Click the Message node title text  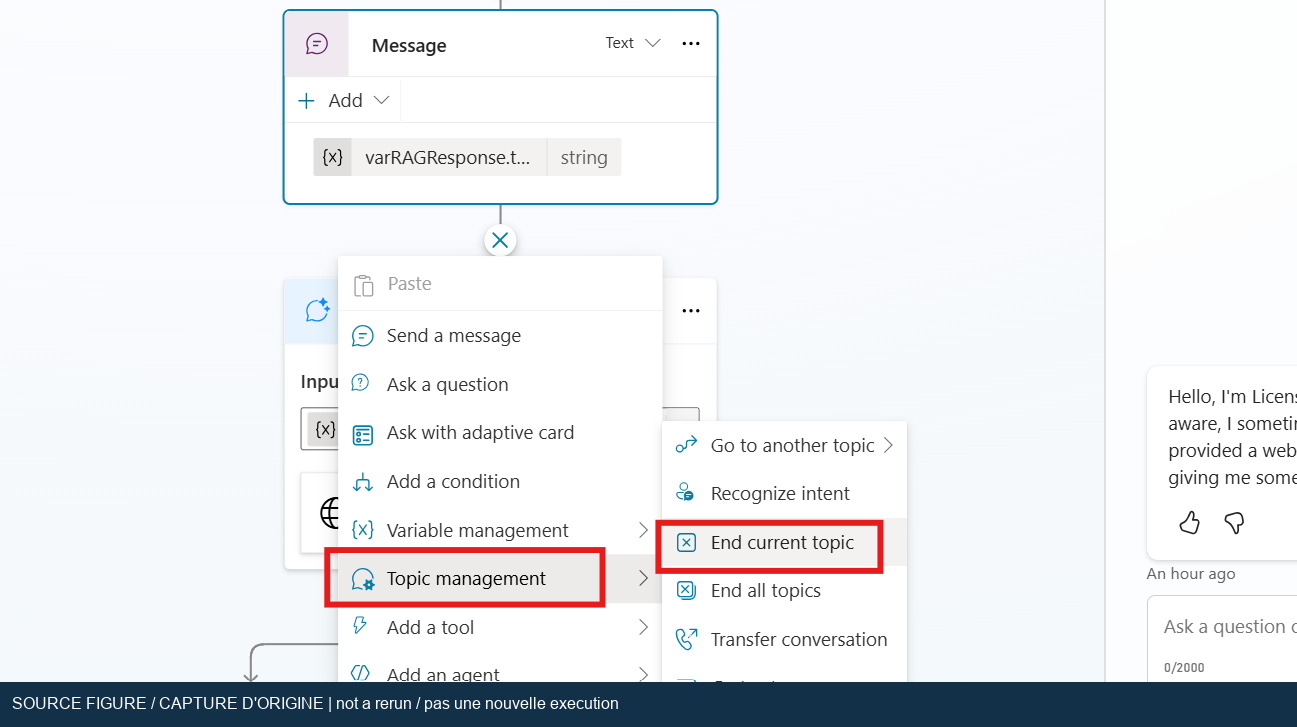click(409, 45)
